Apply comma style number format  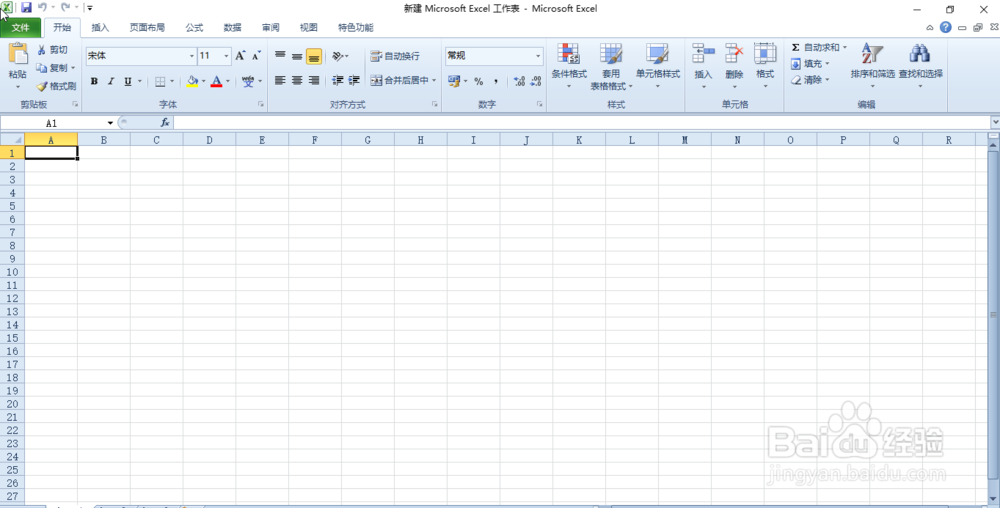point(496,82)
